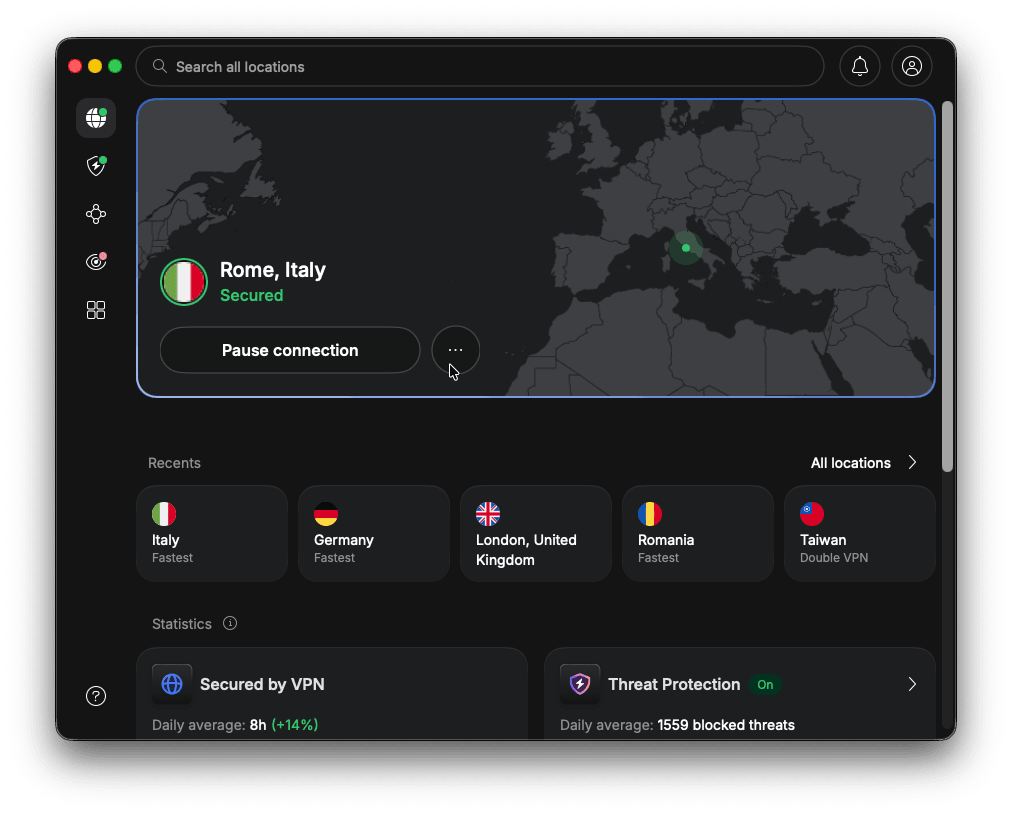Pause connection

(x=290, y=350)
